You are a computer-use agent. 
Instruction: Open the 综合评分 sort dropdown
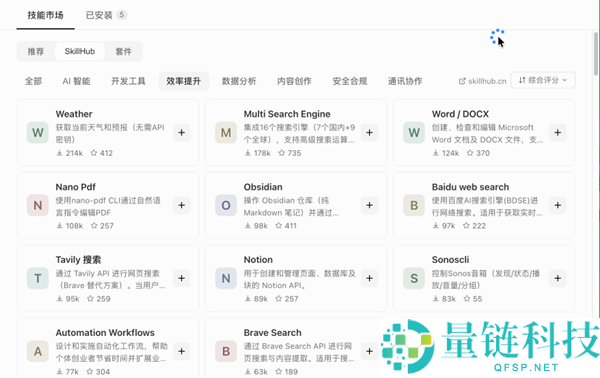543,80
